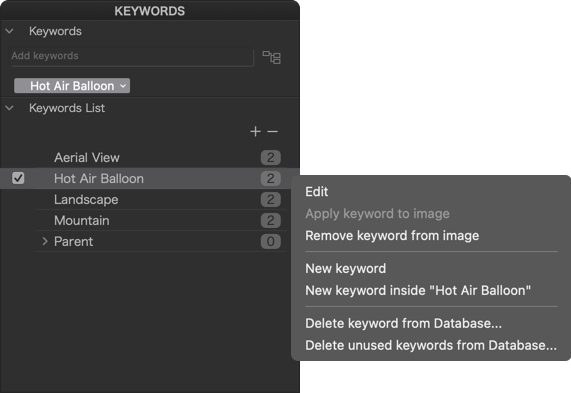
Task: Click the Aerial View count badge
Action: (271, 157)
